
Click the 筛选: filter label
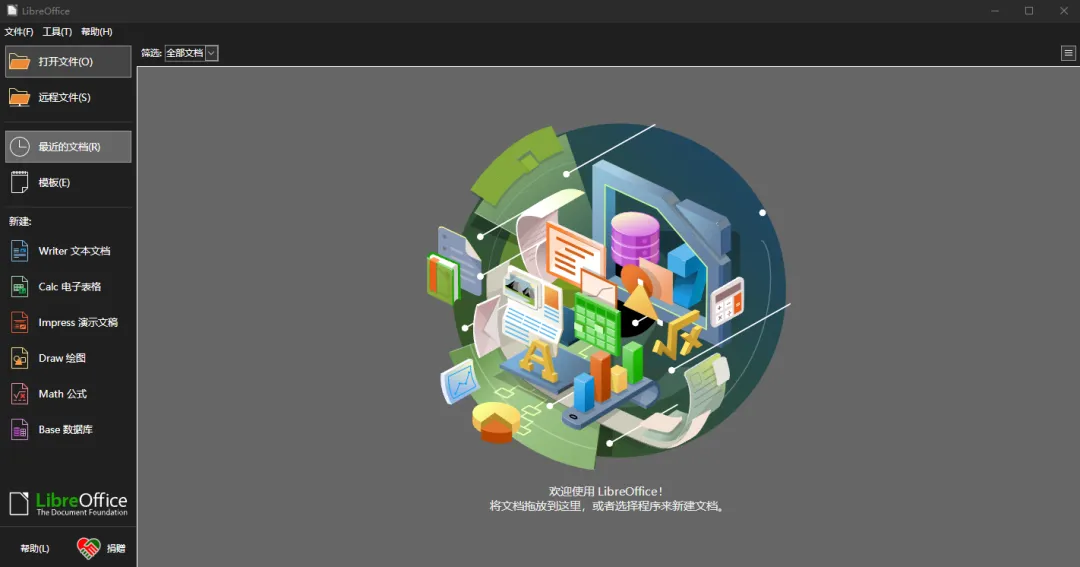click(152, 53)
